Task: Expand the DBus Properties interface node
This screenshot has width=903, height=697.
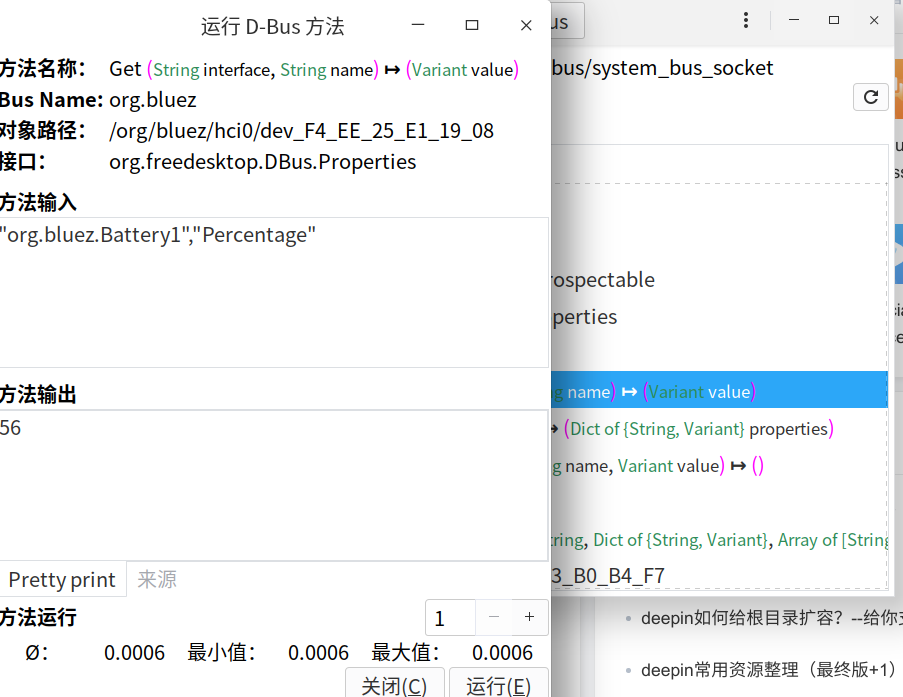Action: pos(590,317)
